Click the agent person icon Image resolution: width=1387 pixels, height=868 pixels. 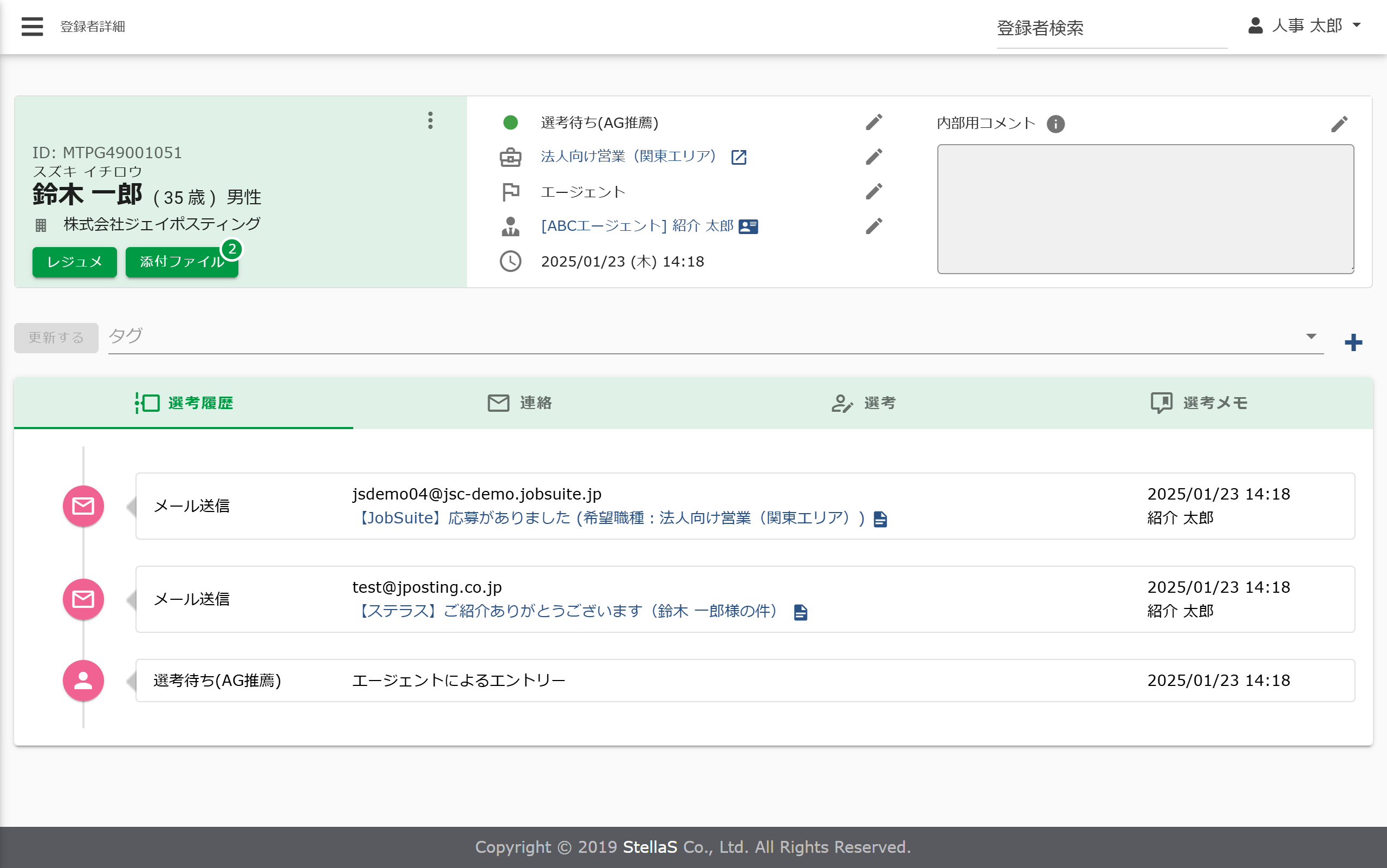pyautogui.click(x=510, y=226)
